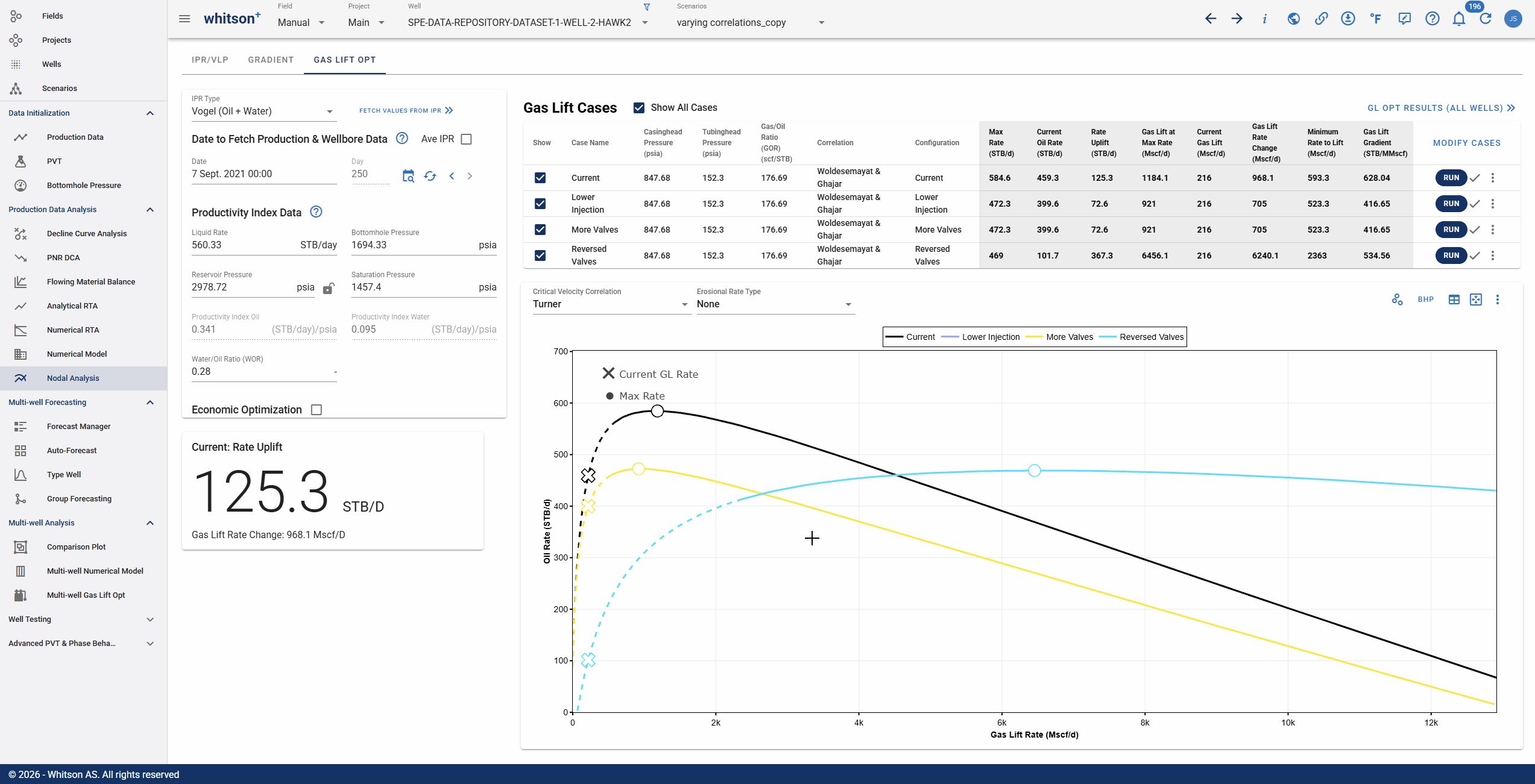Switch to the GRADIENT tab
This screenshot has height=784, width=1535.
(x=271, y=60)
